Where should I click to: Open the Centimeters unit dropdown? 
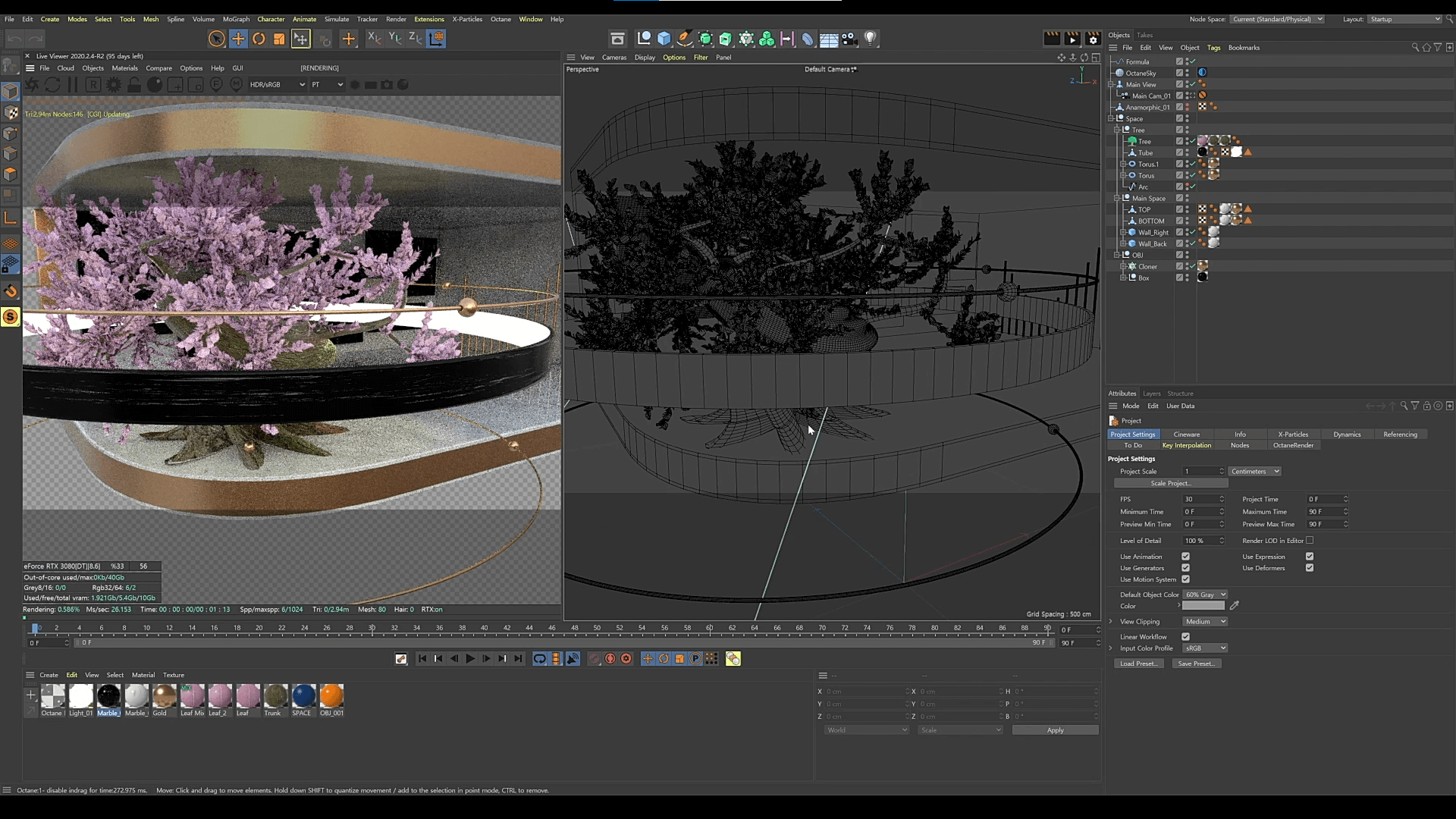(1254, 472)
